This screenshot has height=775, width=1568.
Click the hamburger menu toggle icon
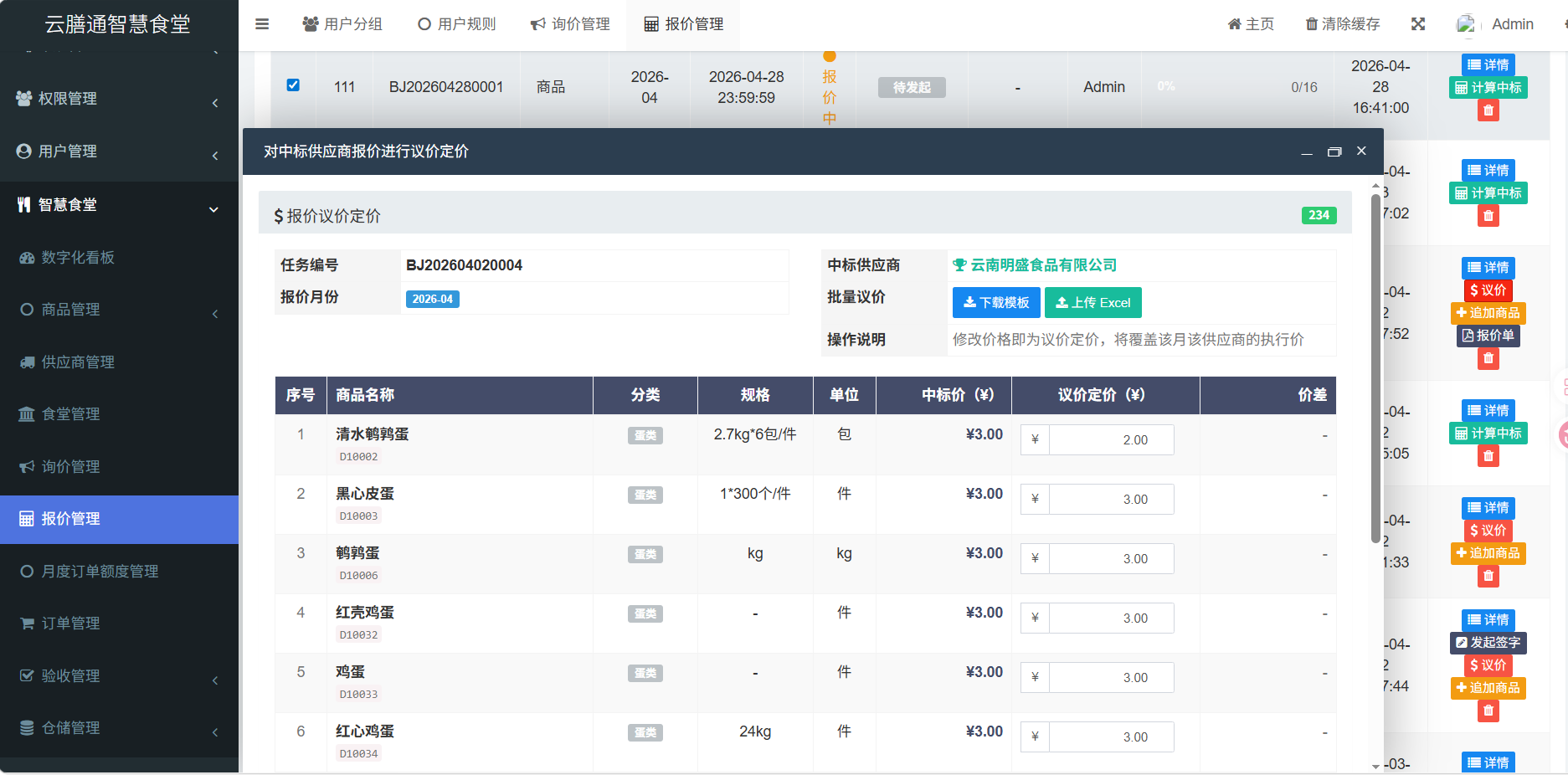[x=262, y=24]
